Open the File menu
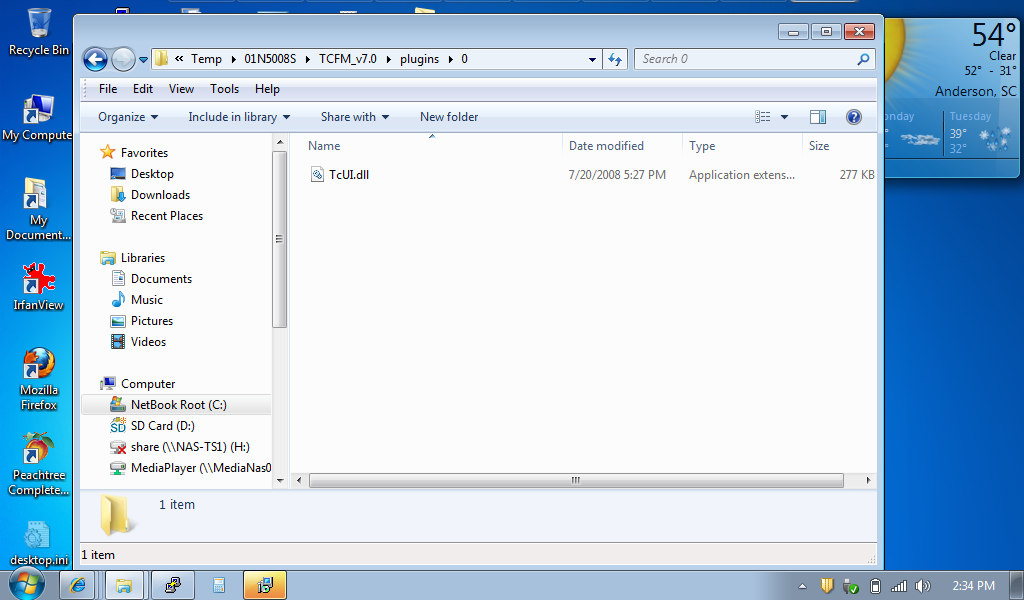 point(108,89)
